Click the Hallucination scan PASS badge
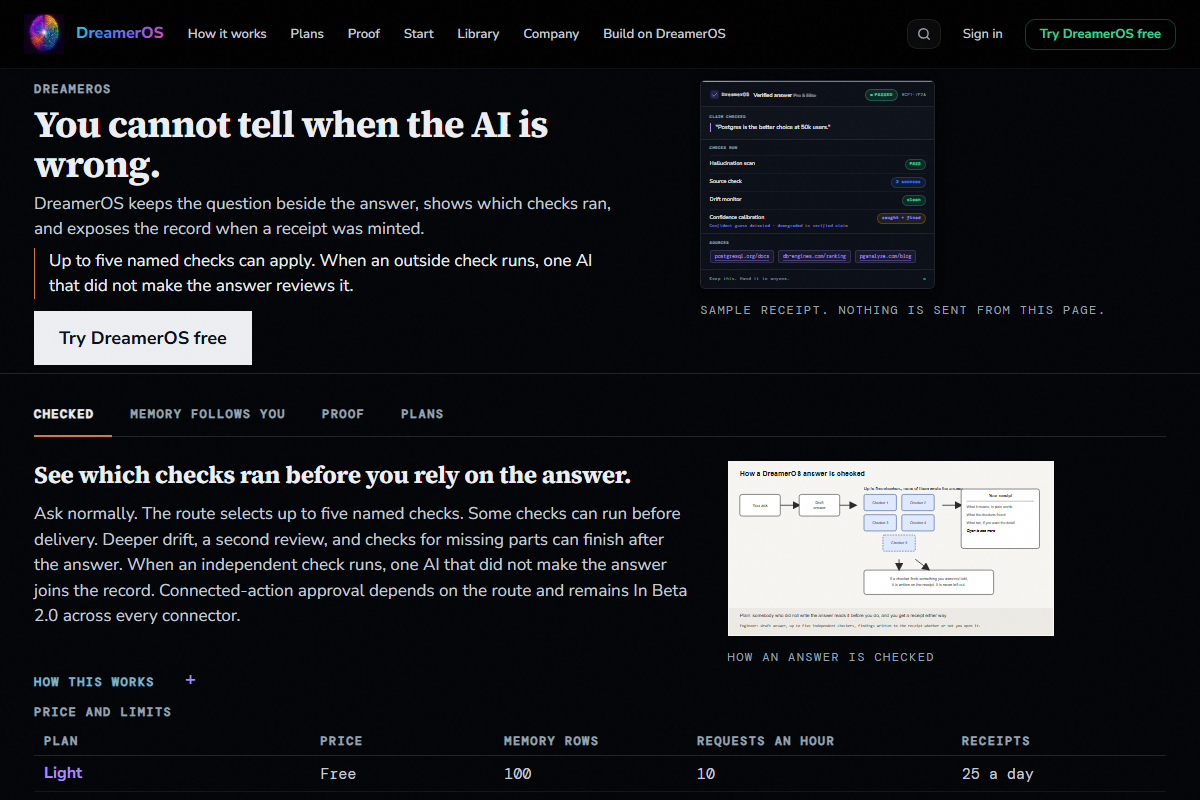The height and width of the screenshot is (800, 1200). coord(915,164)
